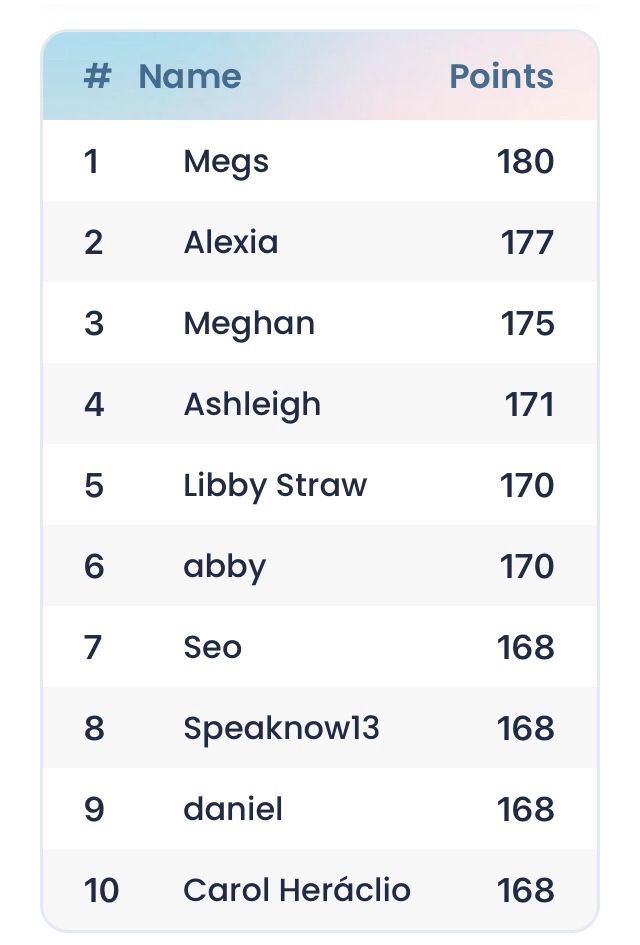
Task: Click rank number 10
Action: [101, 890]
